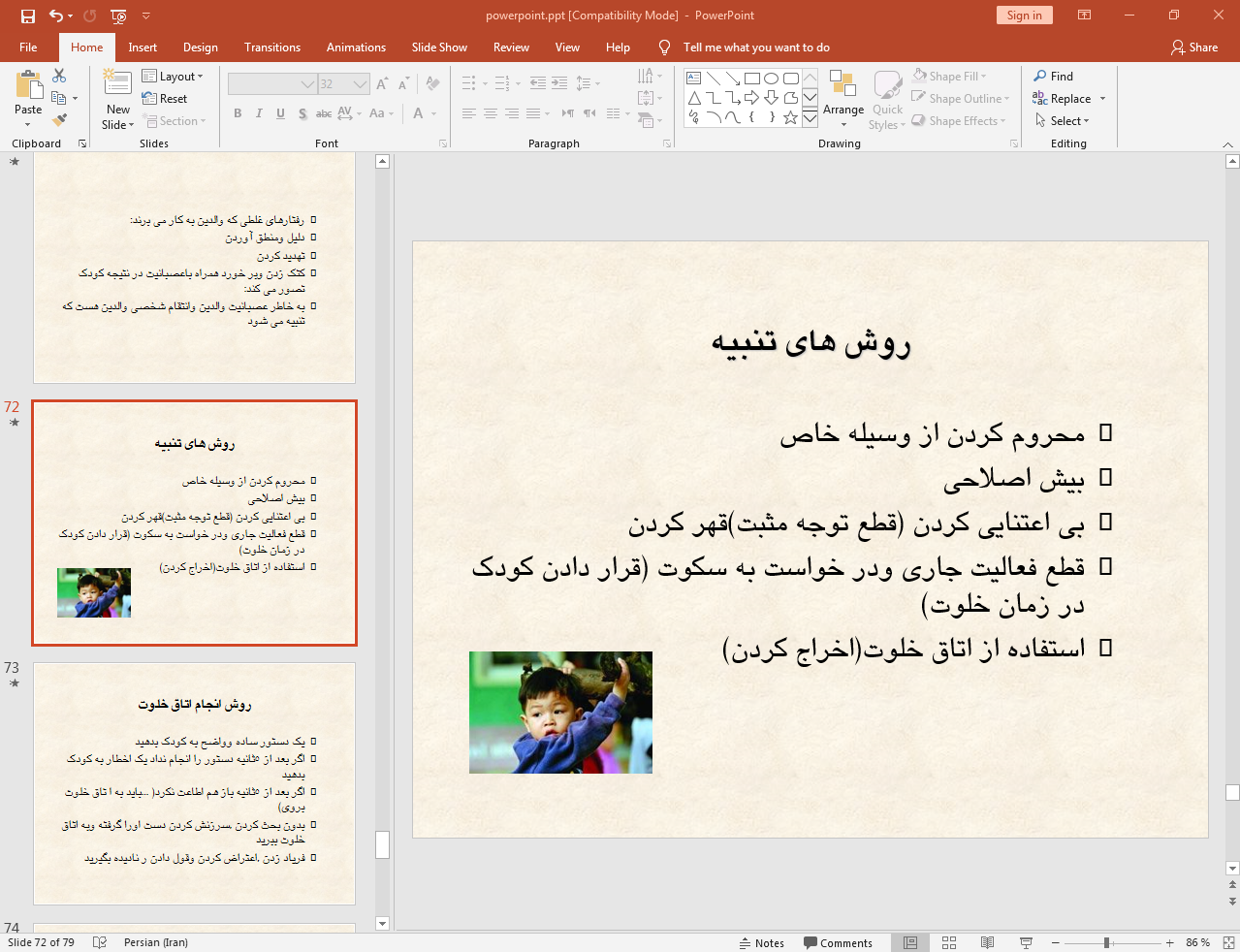Fit slide to current window
Viewport: 1240px width, 952px height.
click(x=1229, y=942)
